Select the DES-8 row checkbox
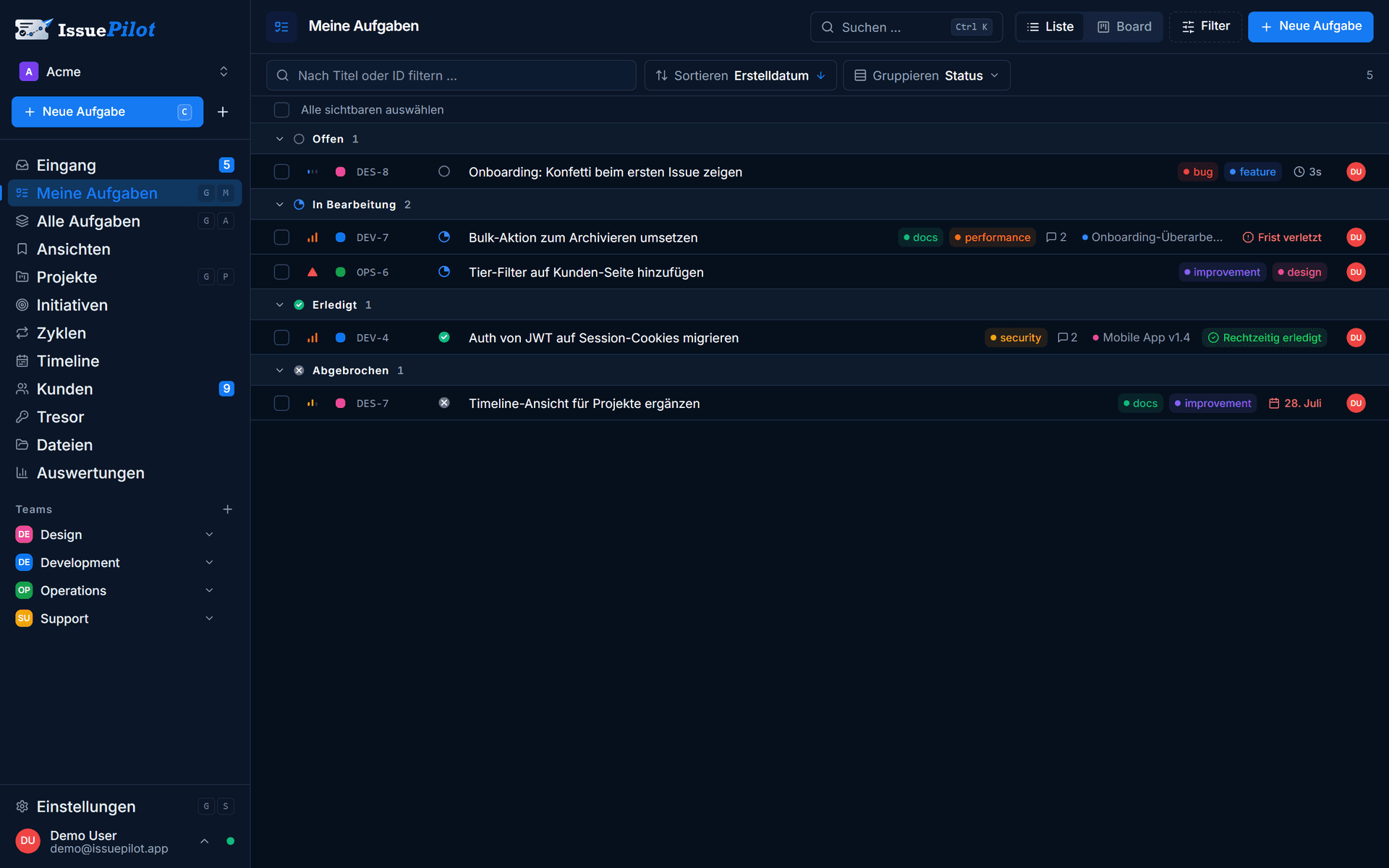 pyautogui.click(x=281, y=172)
